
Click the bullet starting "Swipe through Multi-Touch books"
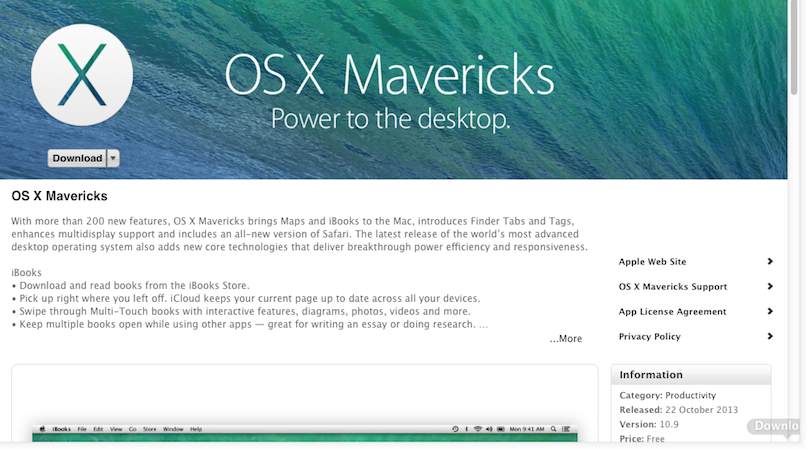click(241, 311)
